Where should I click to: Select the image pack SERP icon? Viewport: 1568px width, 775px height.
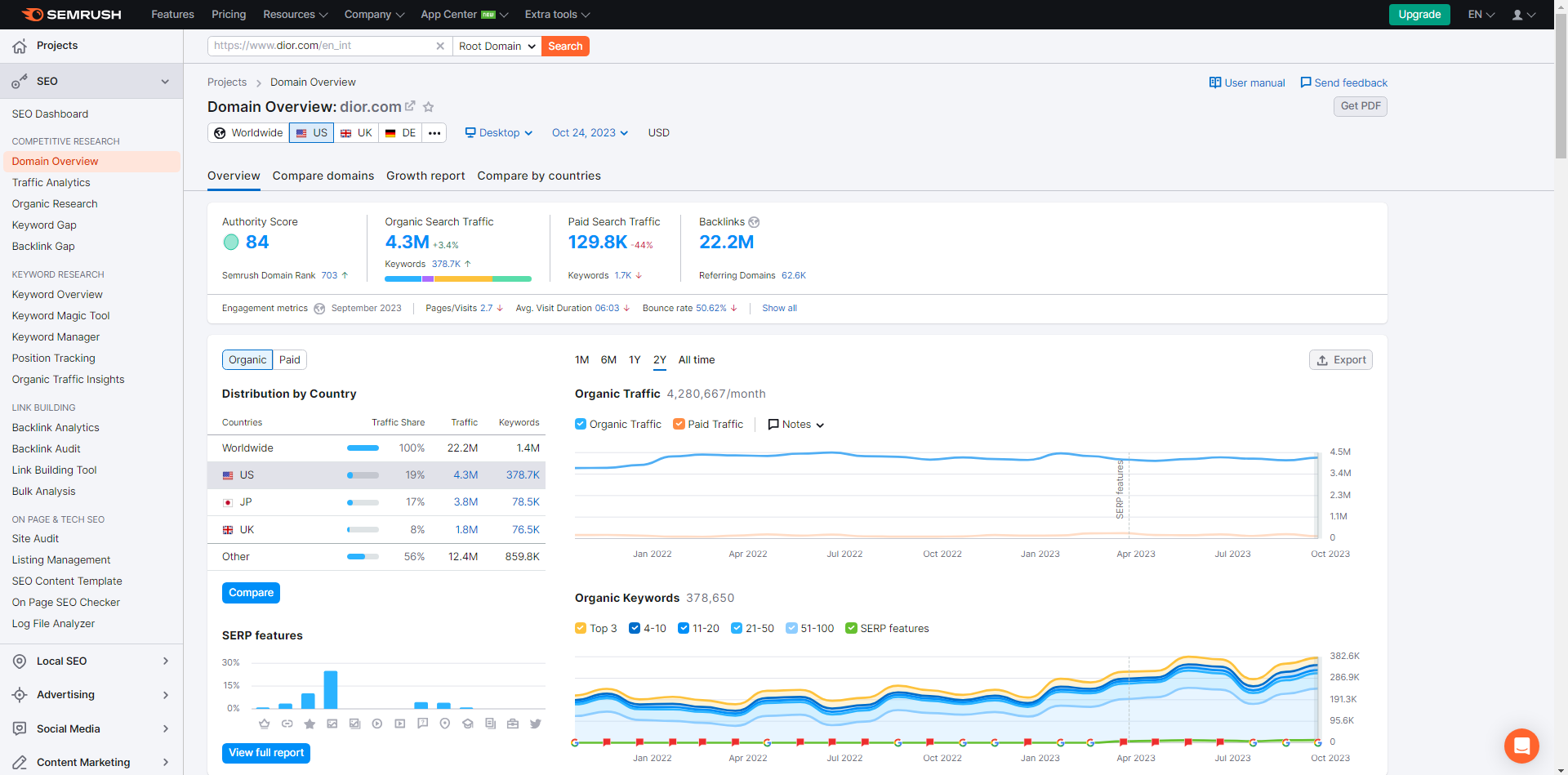(354, 724)
